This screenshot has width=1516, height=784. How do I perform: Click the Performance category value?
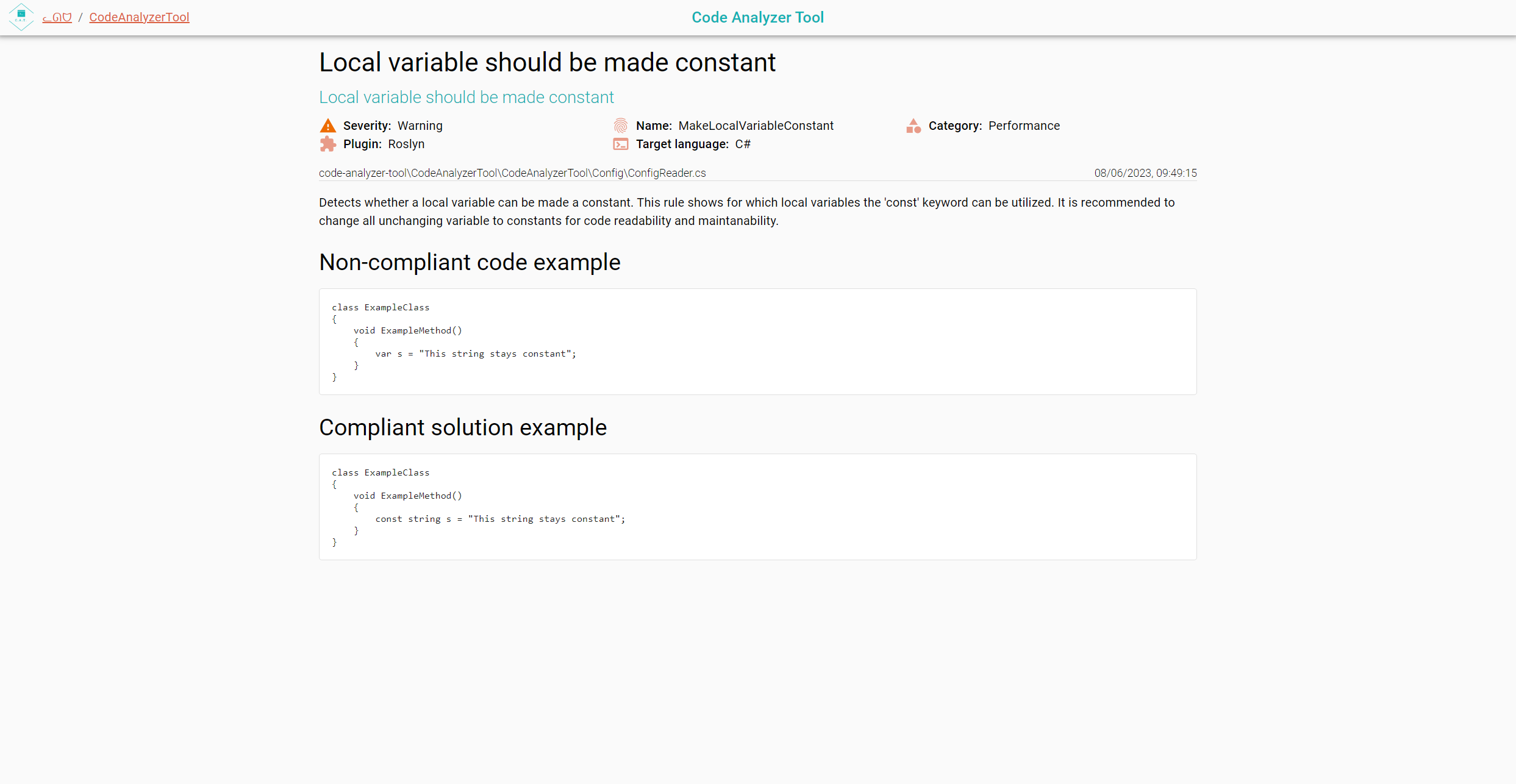(1024, 126)
